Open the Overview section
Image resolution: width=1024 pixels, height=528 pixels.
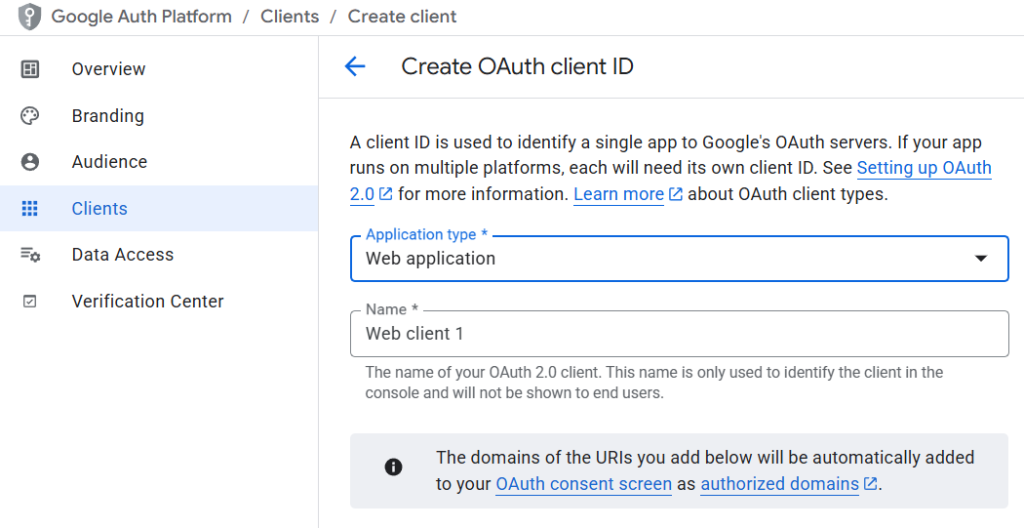159,69
